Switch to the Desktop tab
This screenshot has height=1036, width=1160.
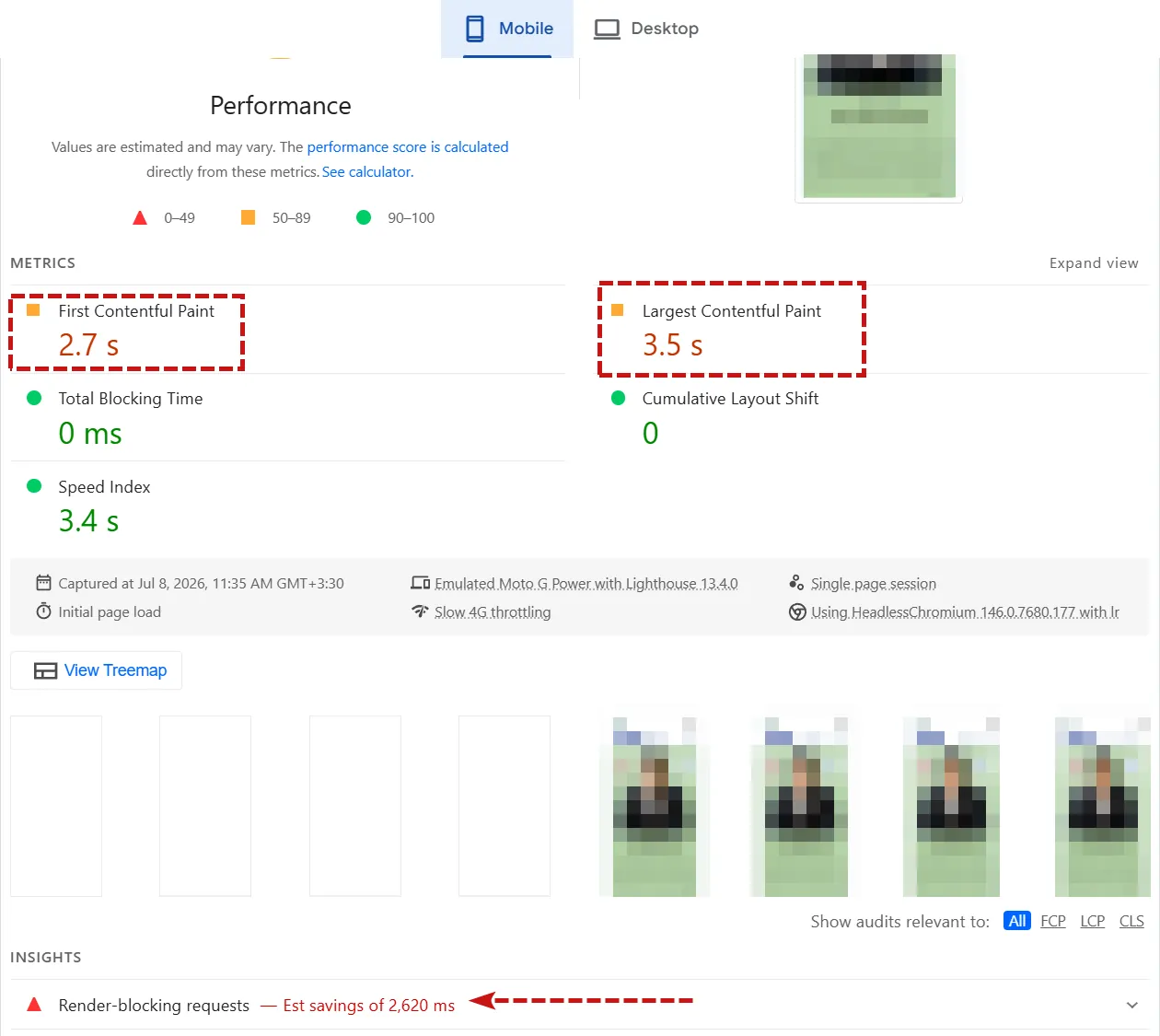(x=645, y=29)
